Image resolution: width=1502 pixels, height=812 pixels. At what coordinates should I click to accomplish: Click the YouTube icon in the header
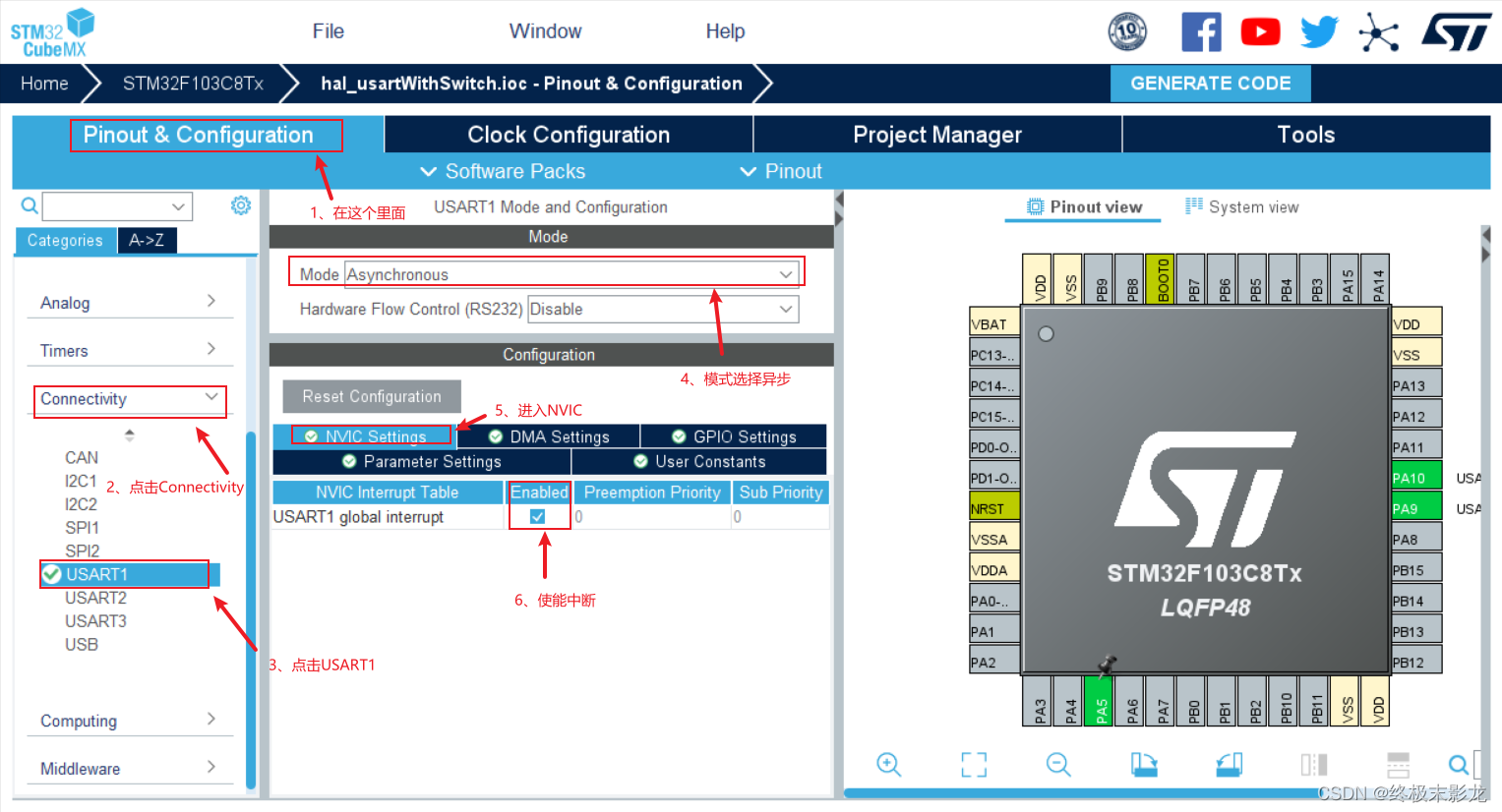pyautogui.click(x=1260, y=30)
